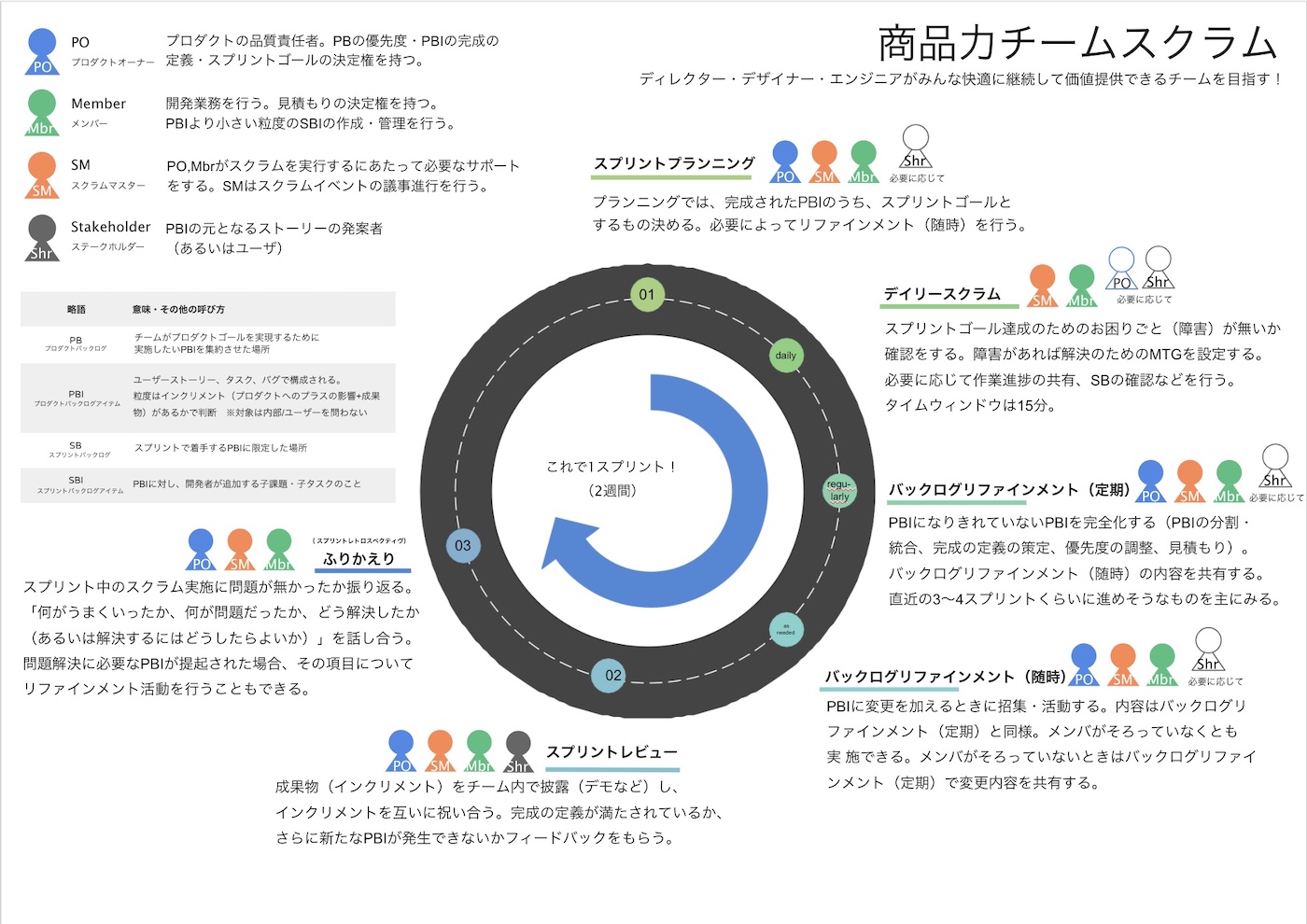
Task: Toggle the regularly marker on the cycle
Action: tap(837, 492)
